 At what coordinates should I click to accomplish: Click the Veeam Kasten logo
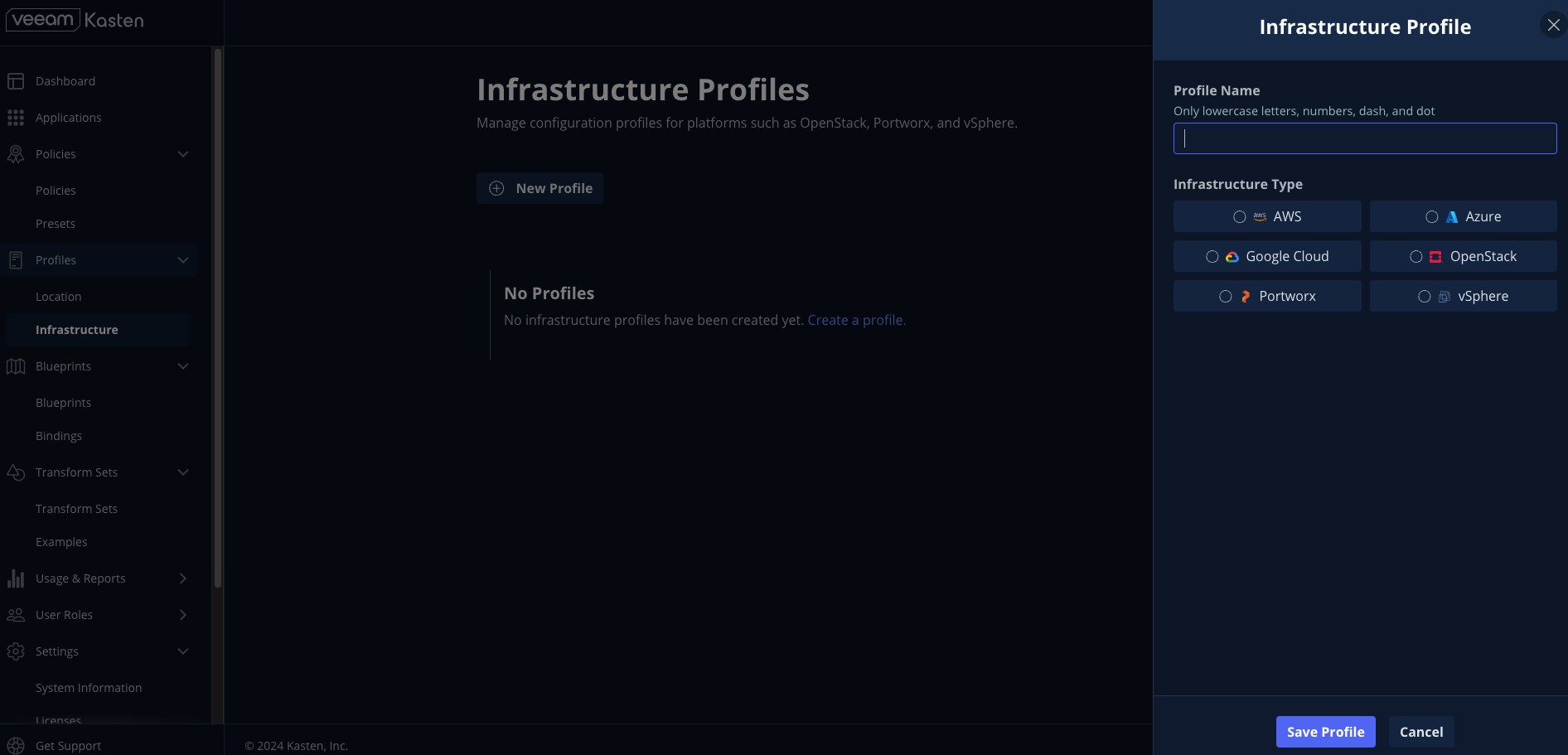click(x=75, y=20)
